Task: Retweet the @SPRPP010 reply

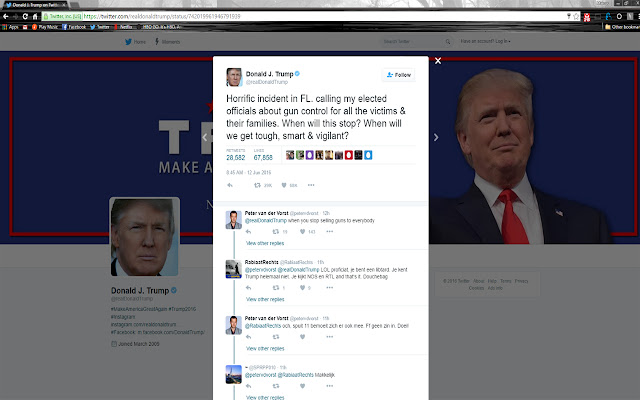Action: pos(276,386)
